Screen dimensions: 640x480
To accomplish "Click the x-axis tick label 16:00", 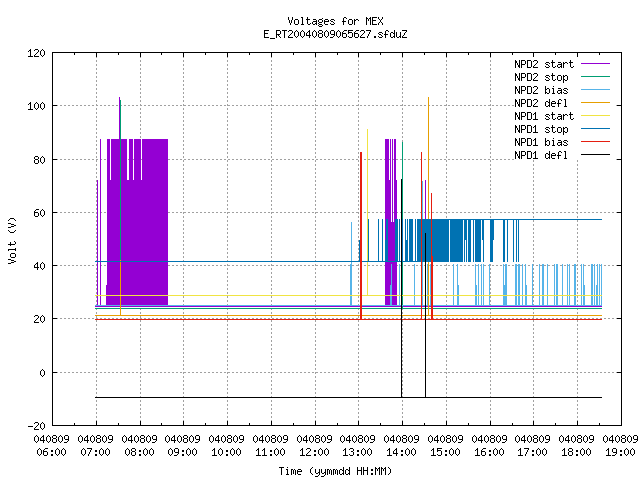I will 489,452.
